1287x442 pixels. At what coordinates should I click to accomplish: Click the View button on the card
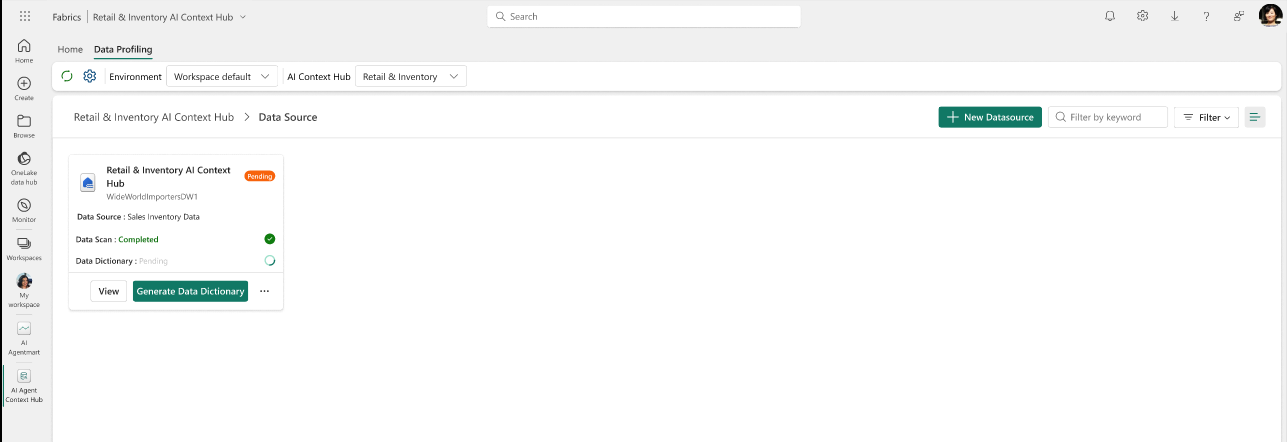109,291
